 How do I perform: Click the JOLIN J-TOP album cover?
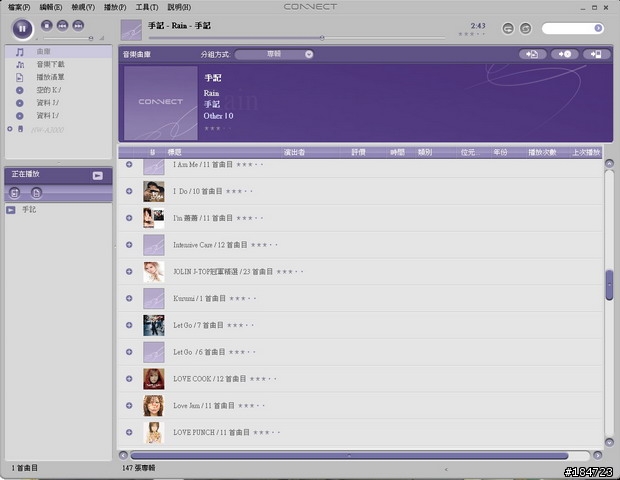pos(154,272)
